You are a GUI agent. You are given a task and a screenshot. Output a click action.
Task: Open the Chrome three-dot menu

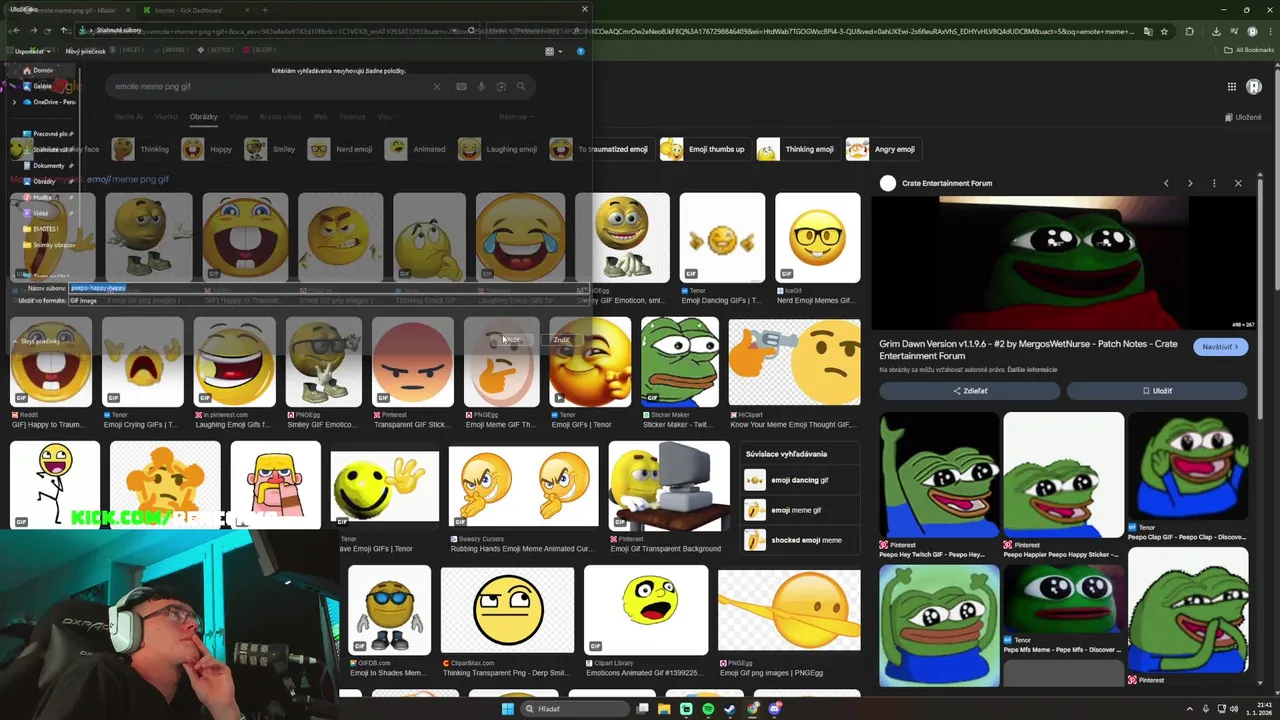pyautogui.click(x=1268, y=31)
